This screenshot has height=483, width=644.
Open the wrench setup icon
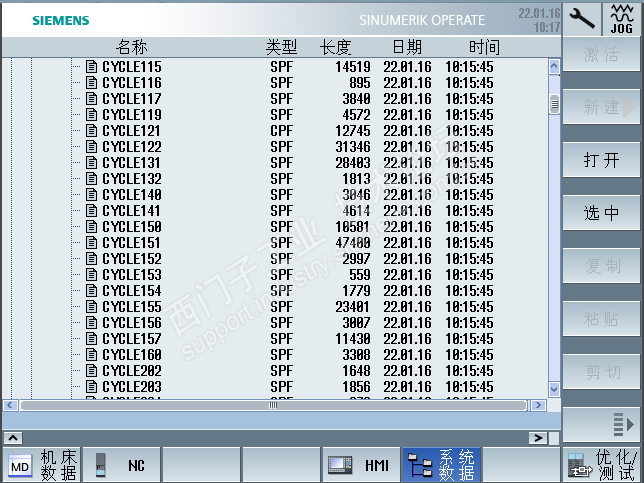tap(582, 18)
